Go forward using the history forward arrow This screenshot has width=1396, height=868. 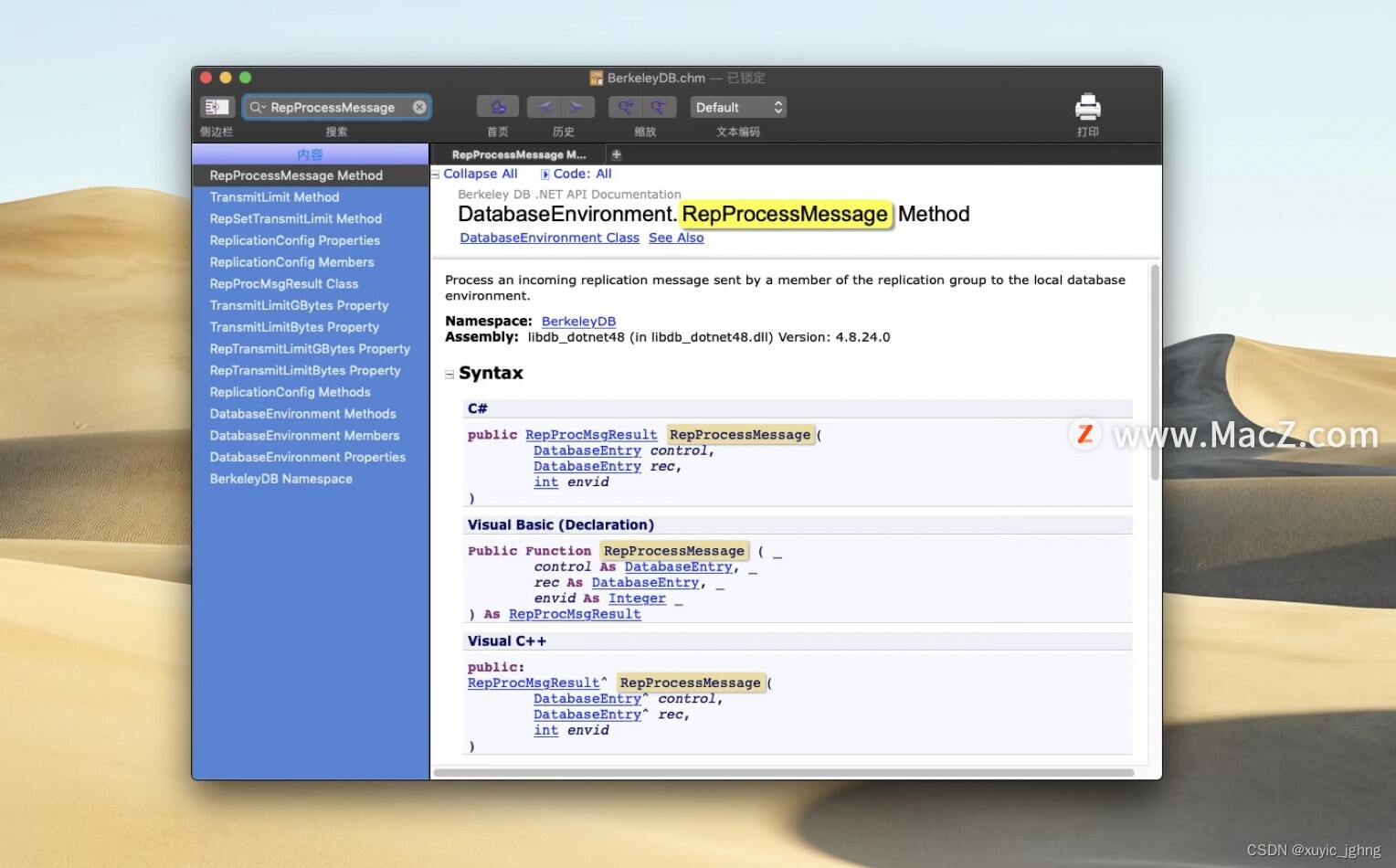575,106
